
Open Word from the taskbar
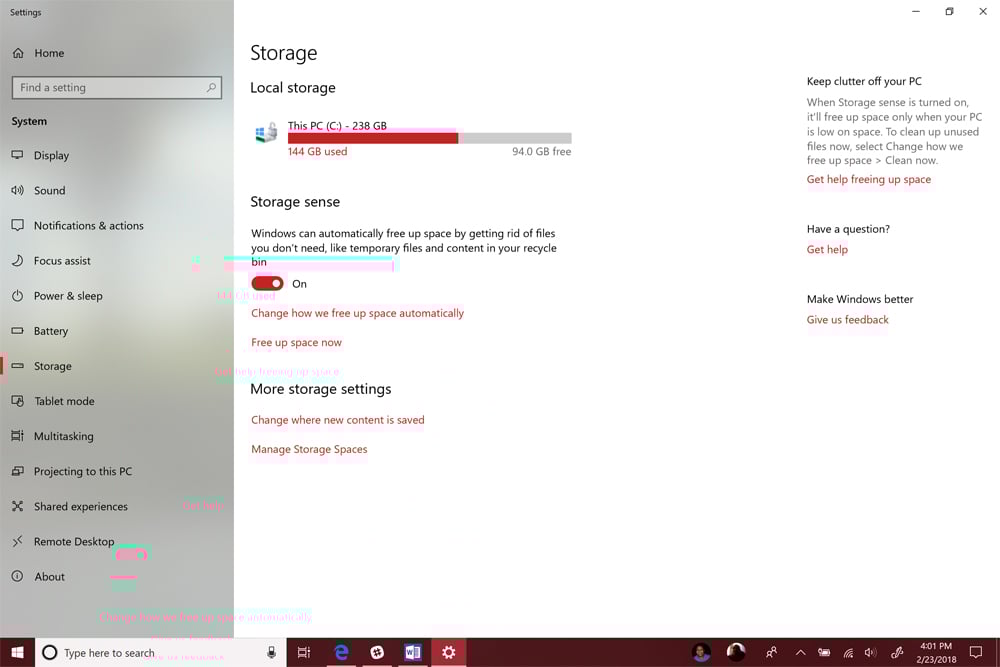tap(413, 652)
